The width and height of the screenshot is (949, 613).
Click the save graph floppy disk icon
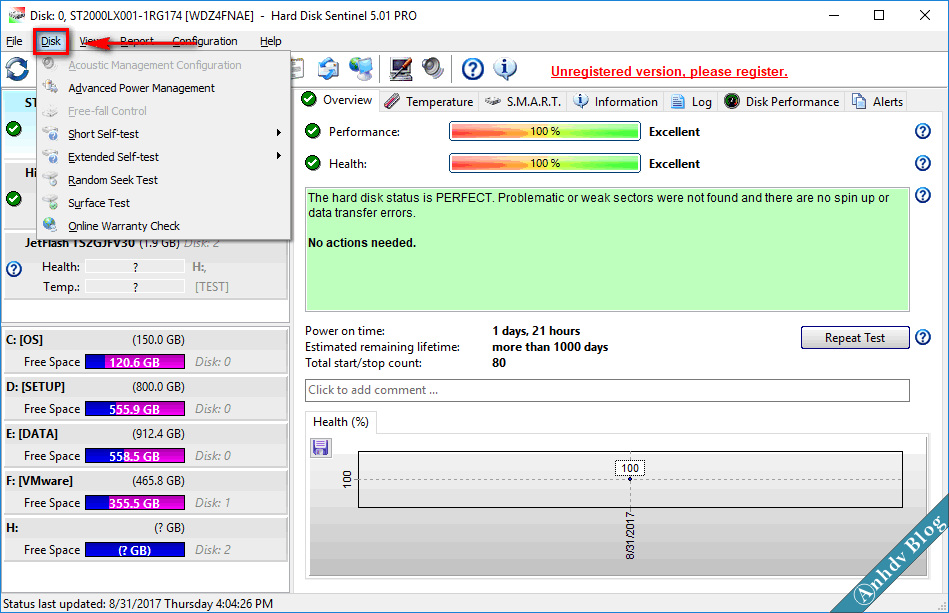click(x=320, y=448)
